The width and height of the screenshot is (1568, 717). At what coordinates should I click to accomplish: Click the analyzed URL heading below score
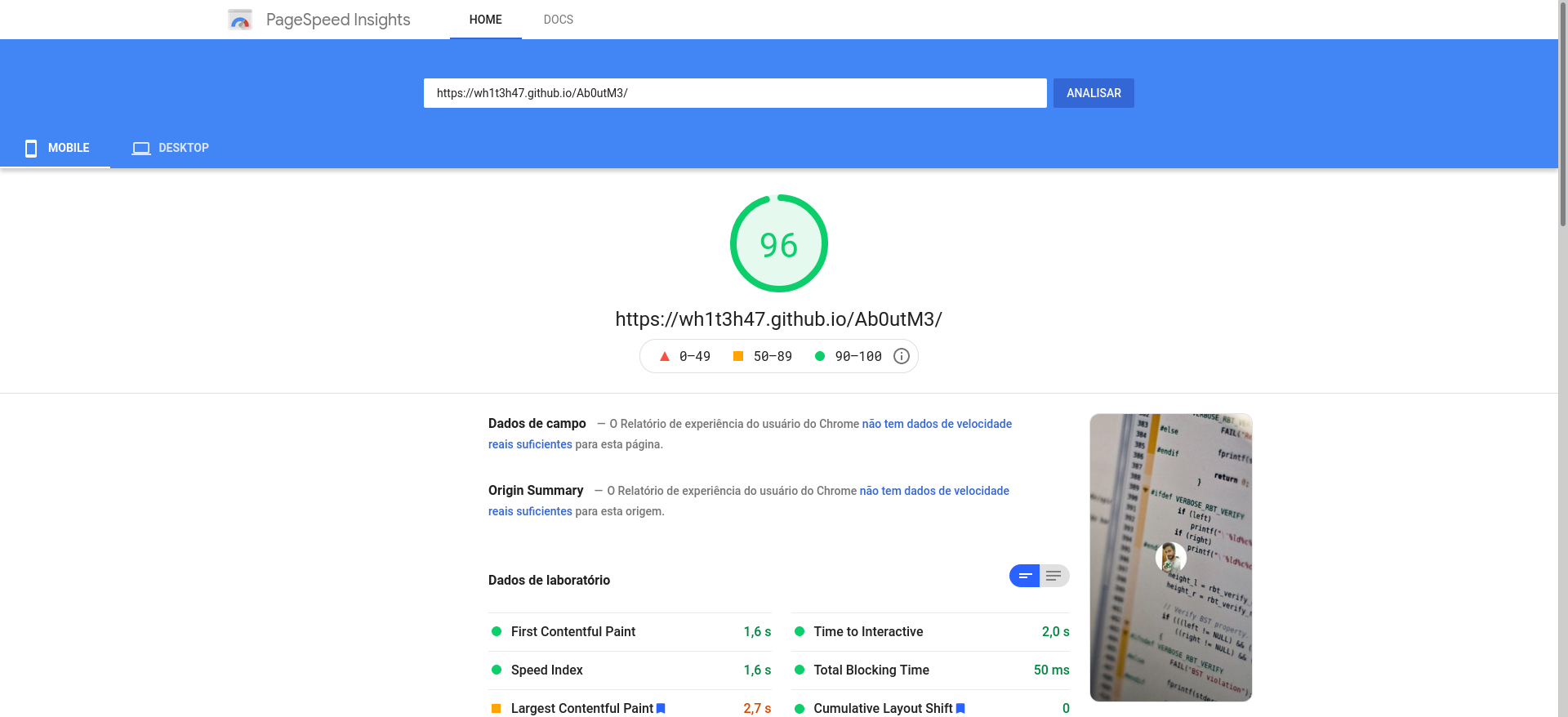point(779,319)
